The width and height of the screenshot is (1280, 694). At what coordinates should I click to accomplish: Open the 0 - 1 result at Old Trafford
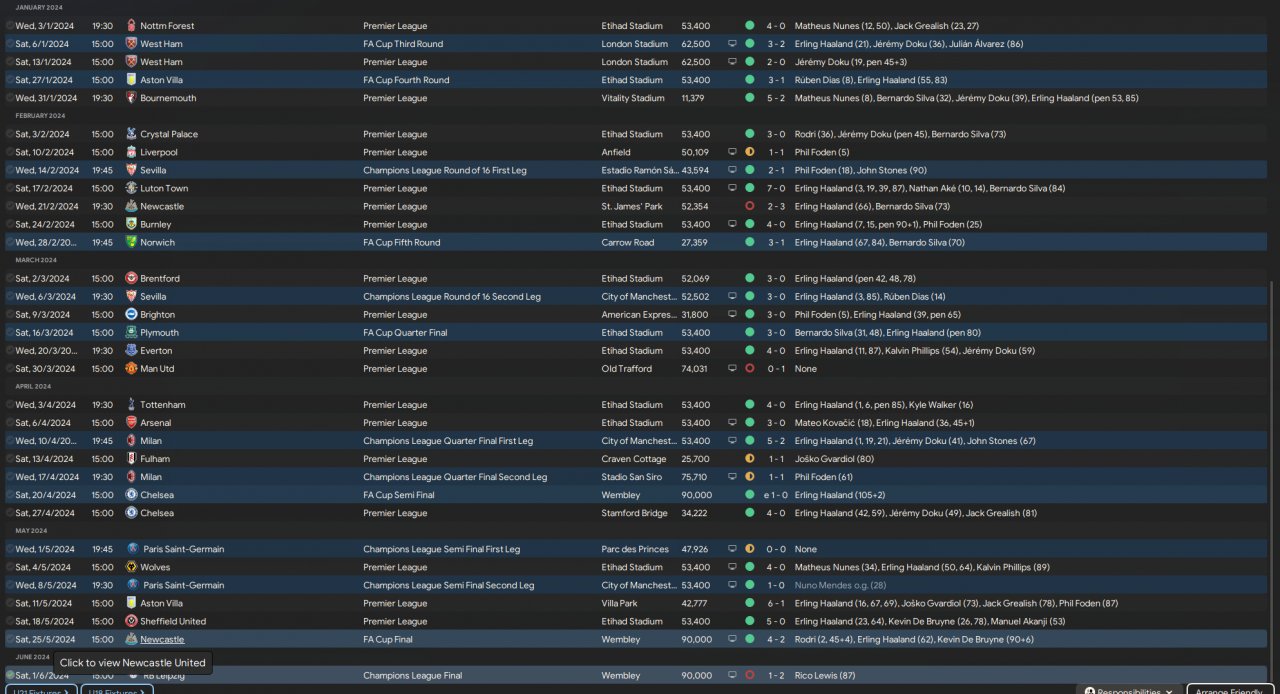point(776,368)
